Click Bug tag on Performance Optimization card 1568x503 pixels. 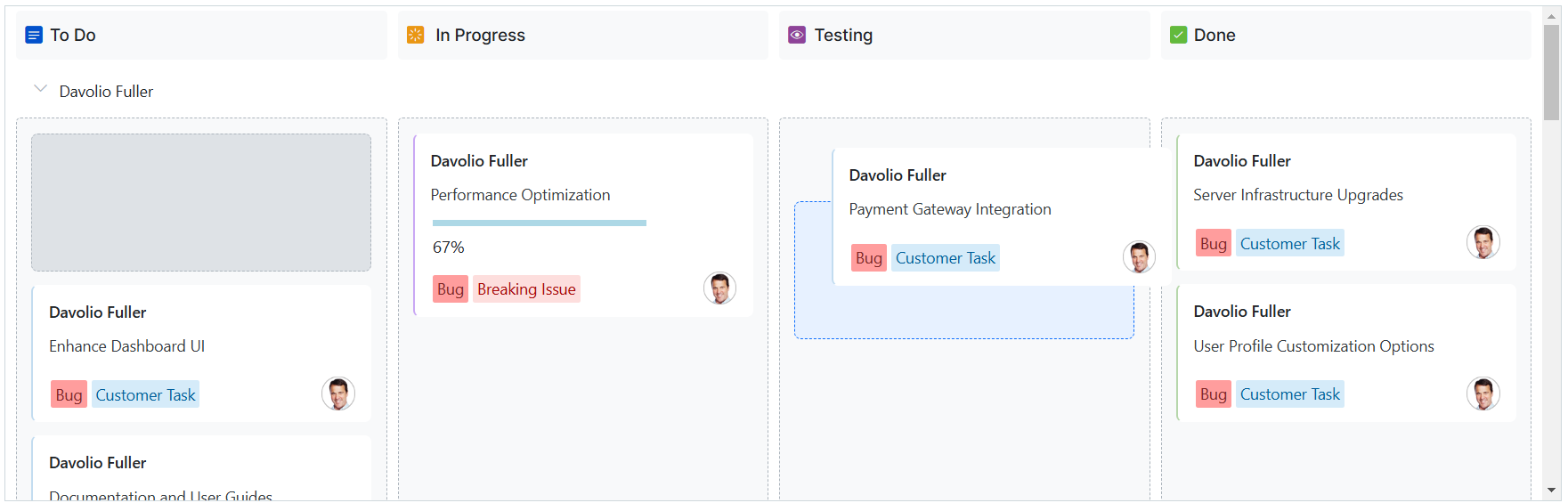[451, 289]
